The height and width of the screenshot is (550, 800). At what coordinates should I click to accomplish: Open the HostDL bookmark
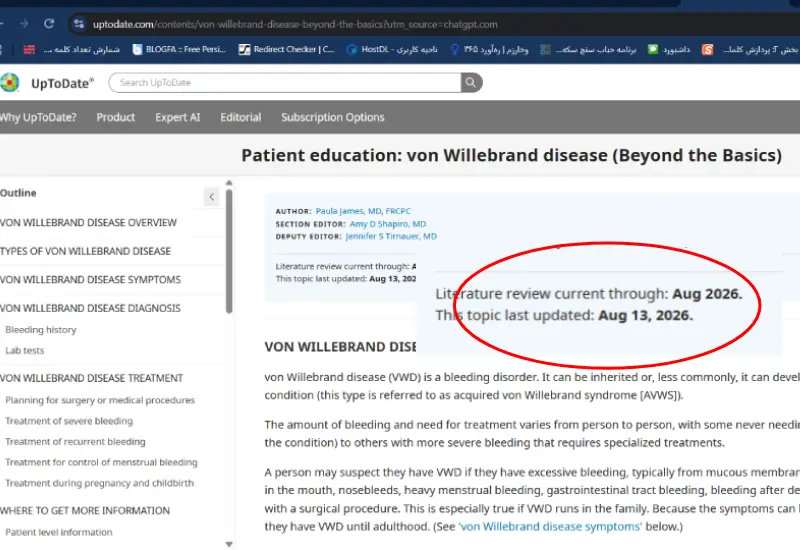tap(392, 49)
